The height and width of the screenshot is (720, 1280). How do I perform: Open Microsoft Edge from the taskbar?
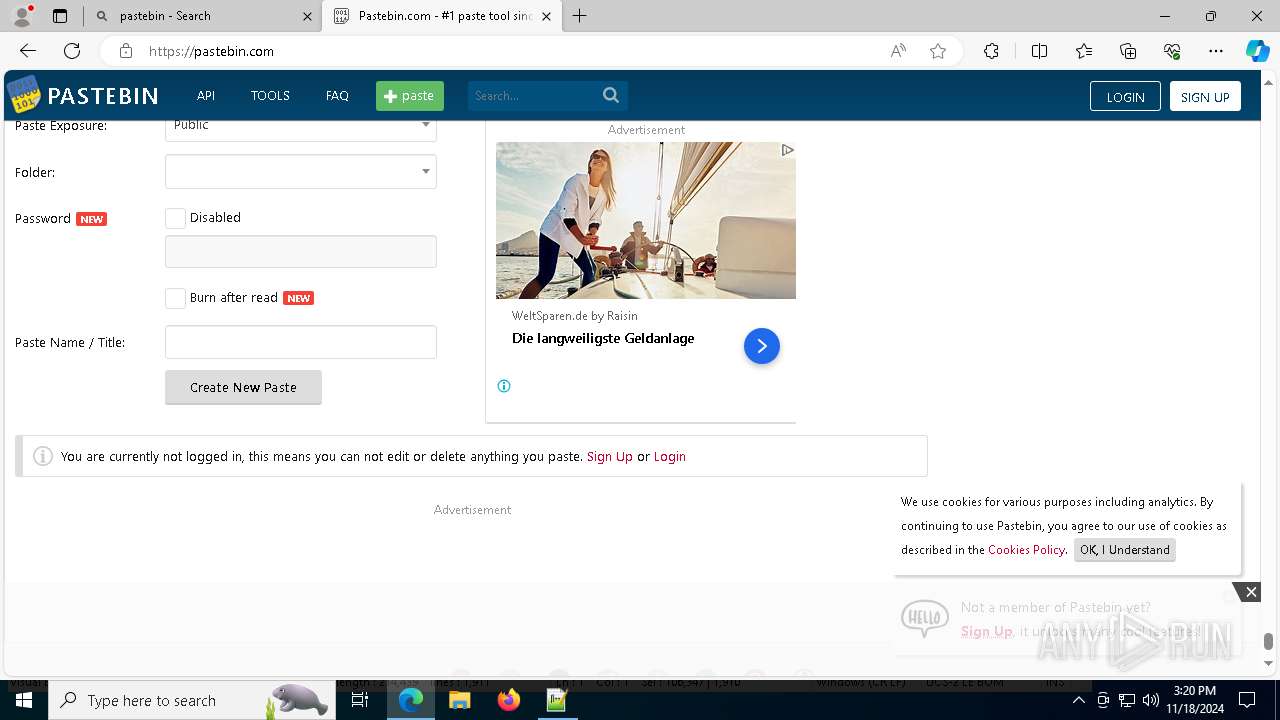tap(411, 700)
